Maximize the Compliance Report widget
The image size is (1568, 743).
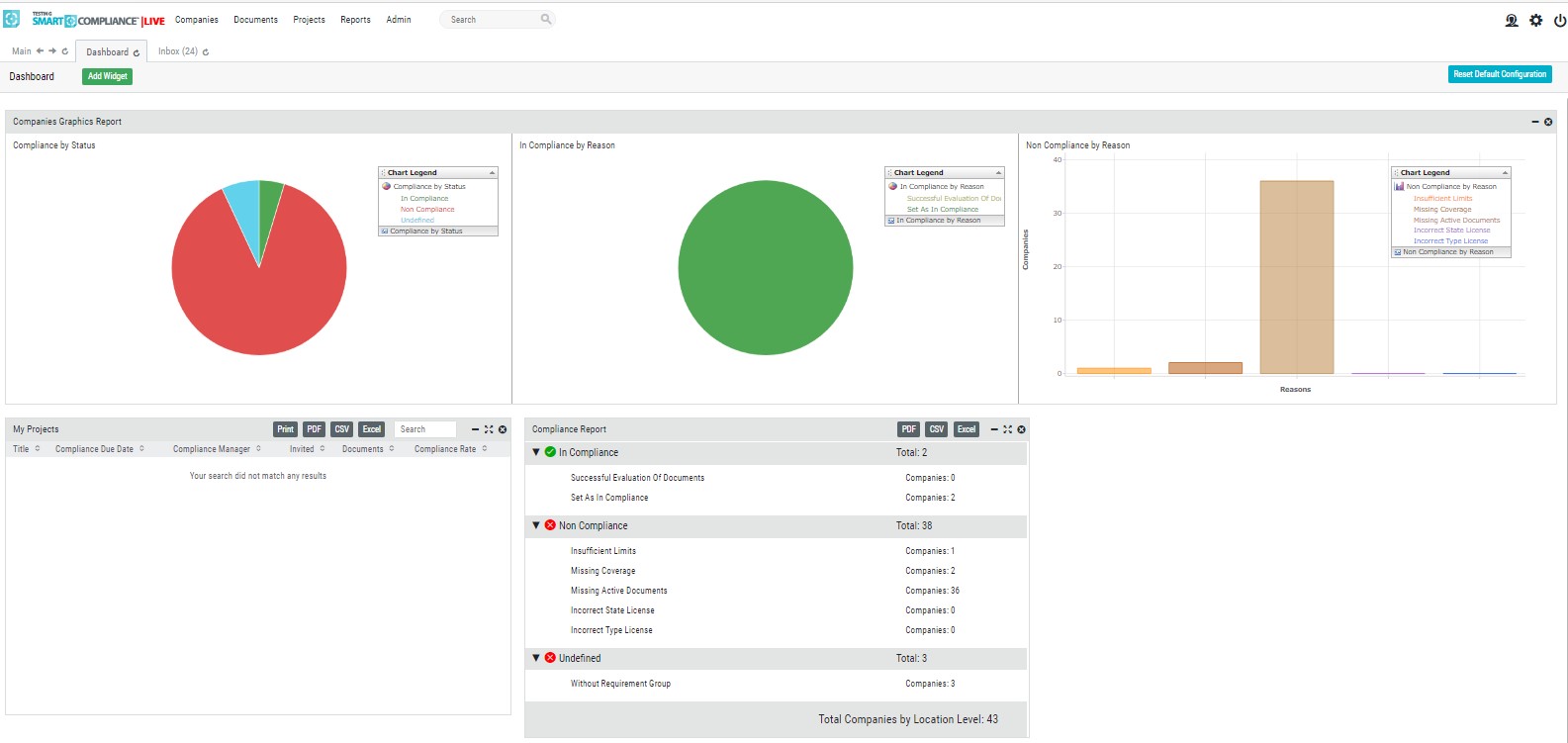(x=1008, y=429)
